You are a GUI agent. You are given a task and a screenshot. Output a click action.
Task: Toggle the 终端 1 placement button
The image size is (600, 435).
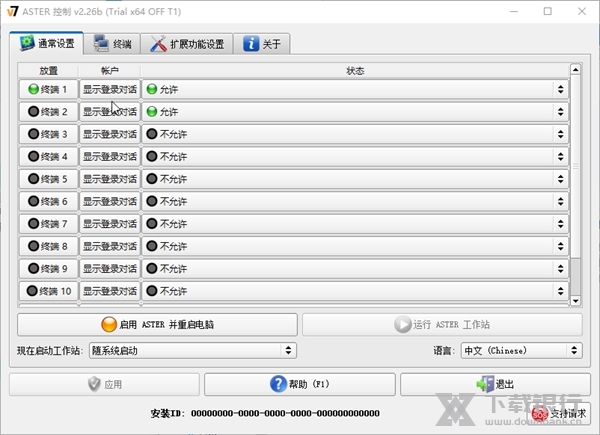click(48, 90)
